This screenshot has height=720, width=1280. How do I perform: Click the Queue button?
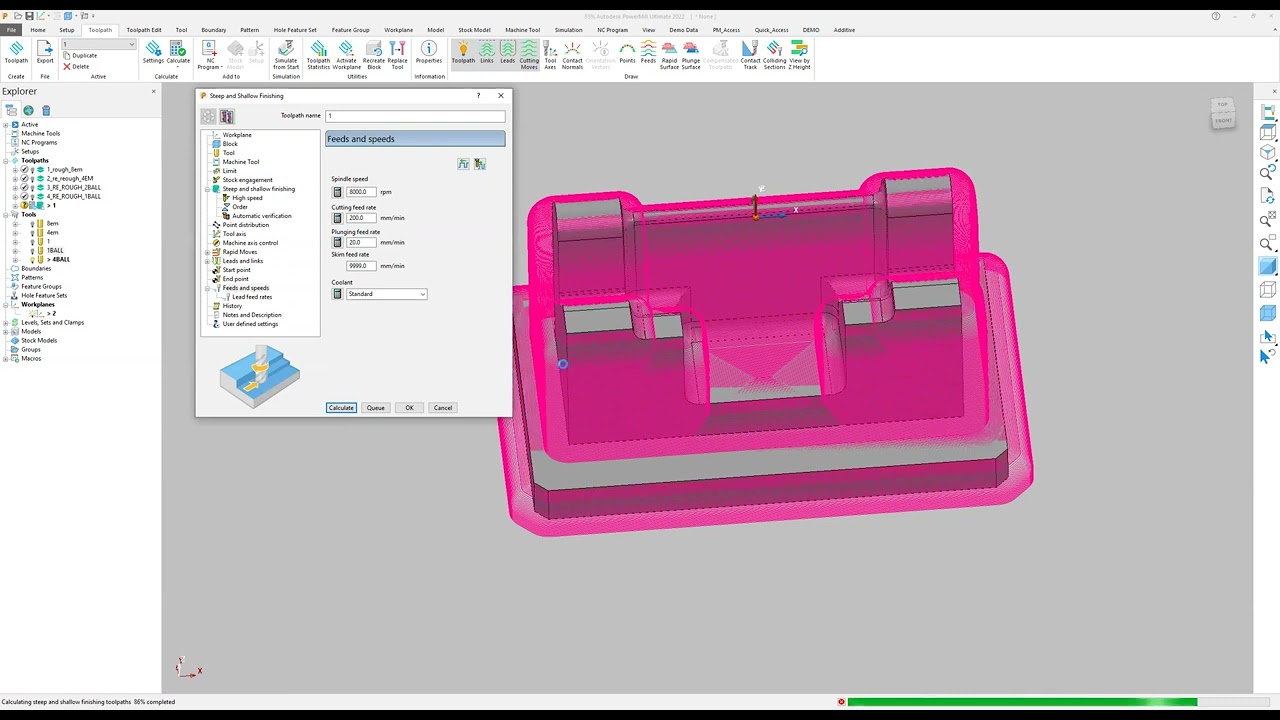(375, 408)
